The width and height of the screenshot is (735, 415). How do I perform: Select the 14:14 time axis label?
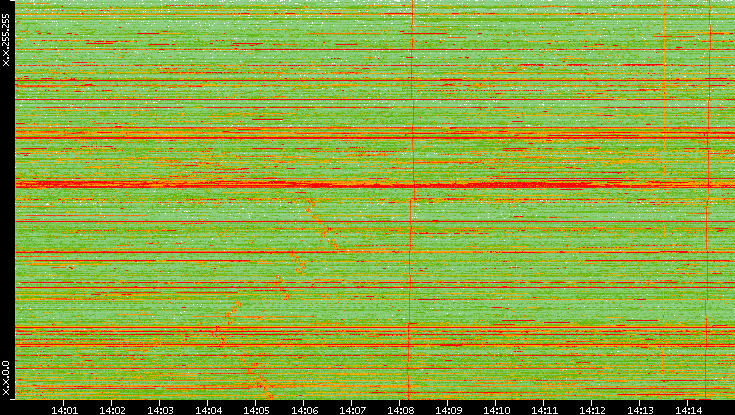click(x=688, y=410)
